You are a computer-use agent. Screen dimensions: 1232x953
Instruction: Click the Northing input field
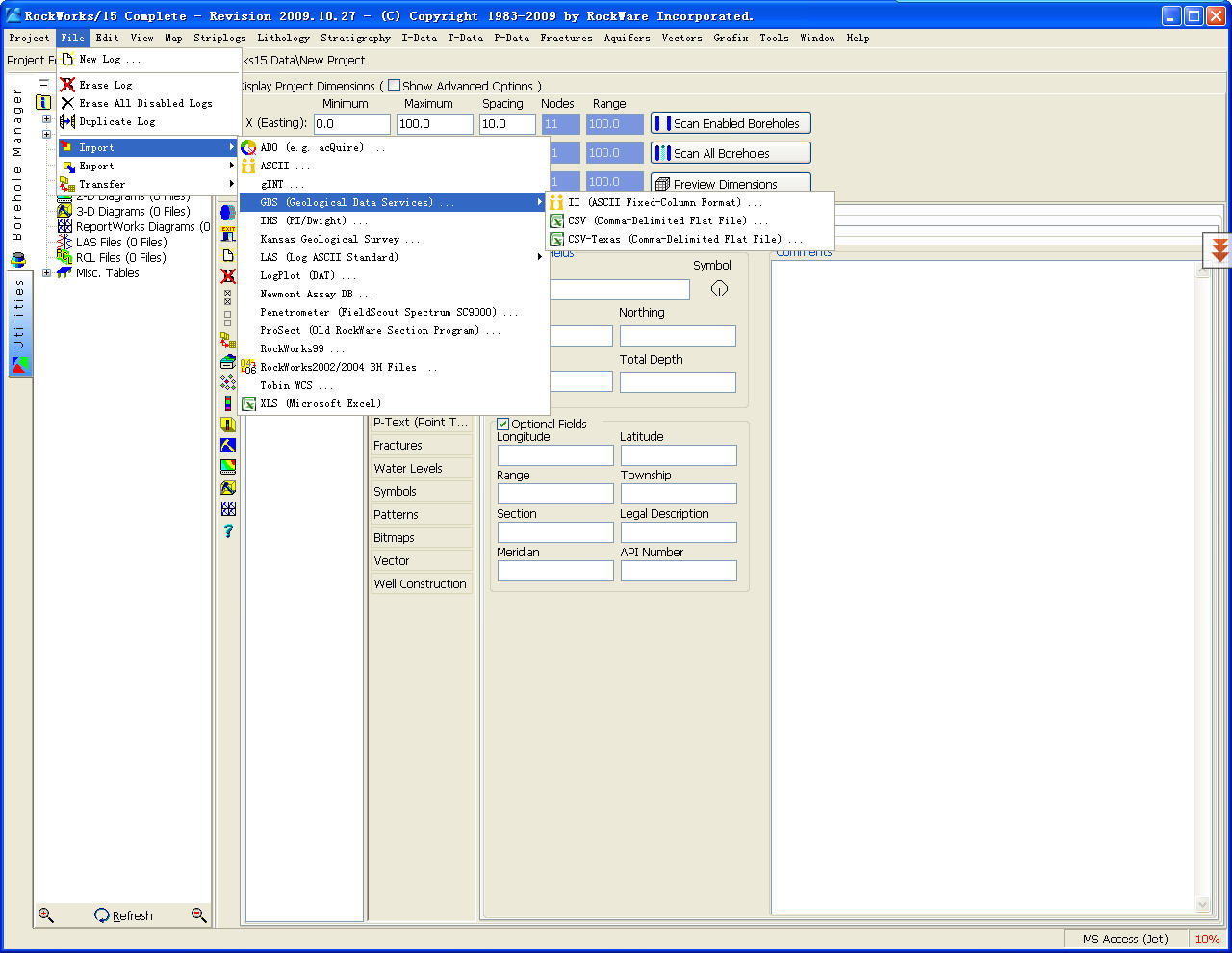(678, 336)
